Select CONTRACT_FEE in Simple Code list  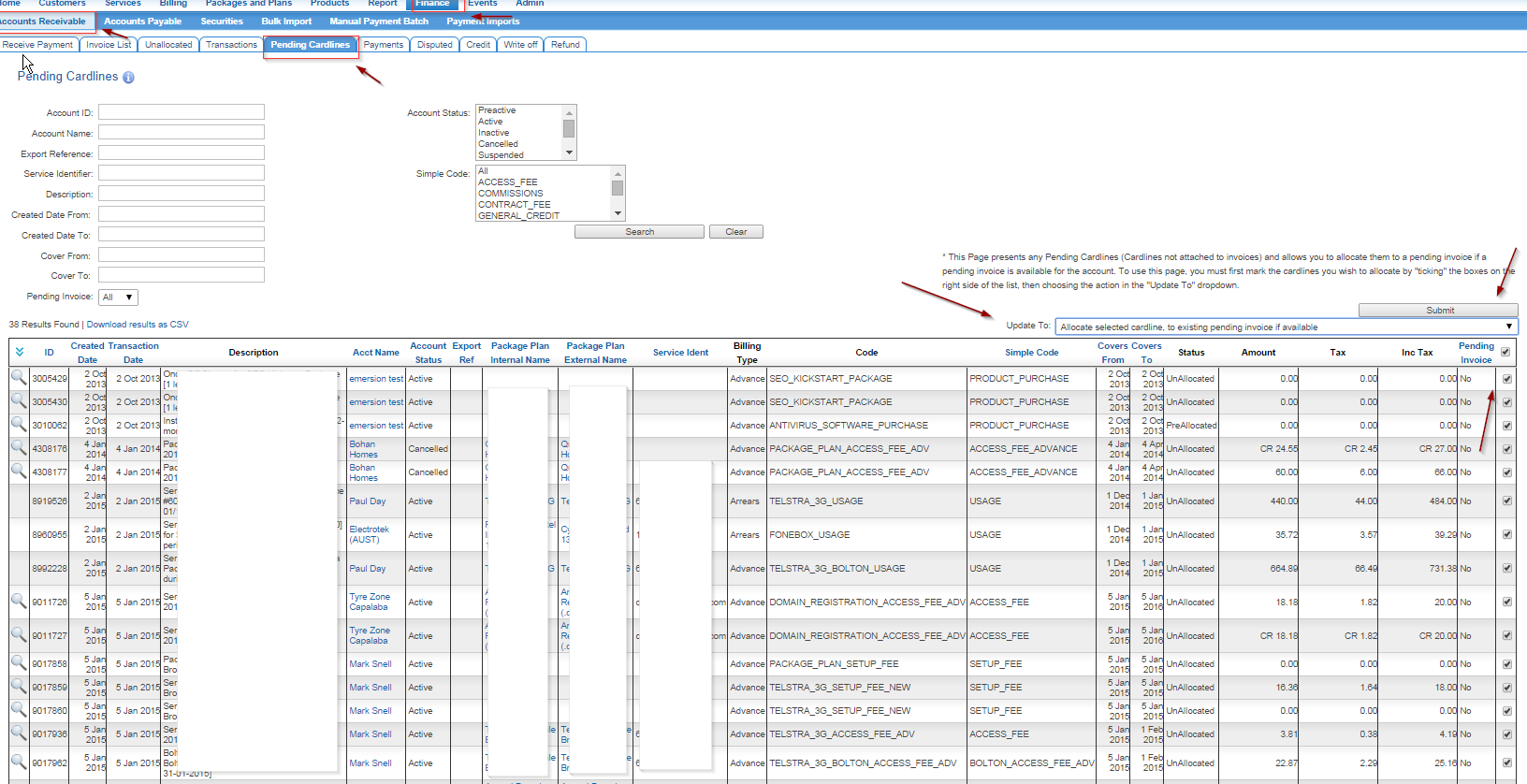(x=514, y=204)
